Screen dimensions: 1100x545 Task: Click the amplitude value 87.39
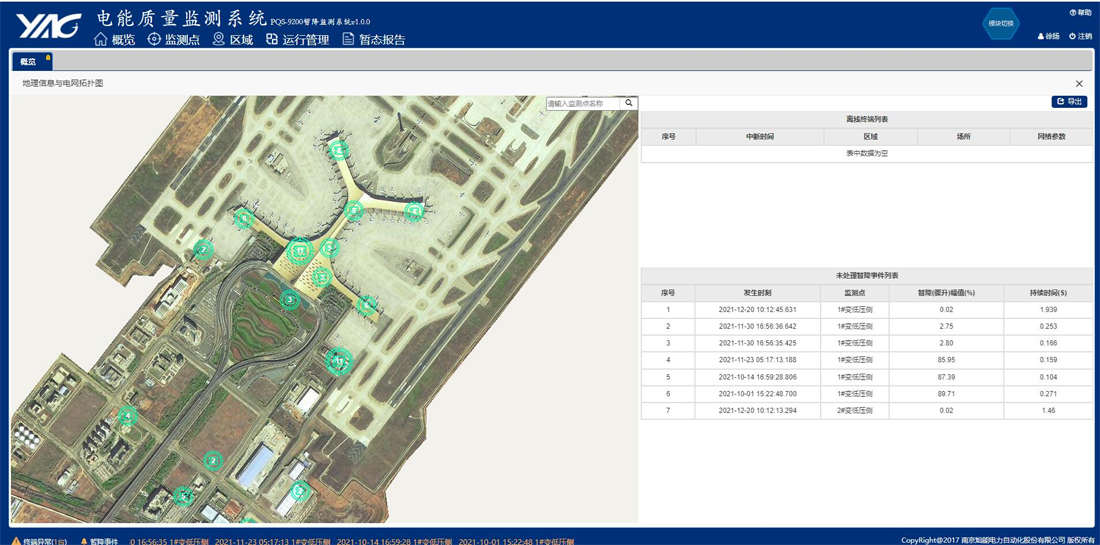tap(946, 377)
